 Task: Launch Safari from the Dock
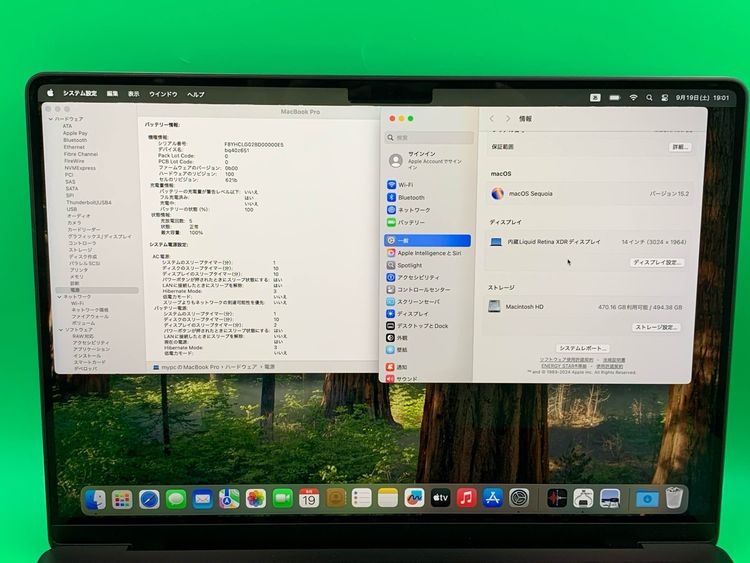(x=149, y=499)
